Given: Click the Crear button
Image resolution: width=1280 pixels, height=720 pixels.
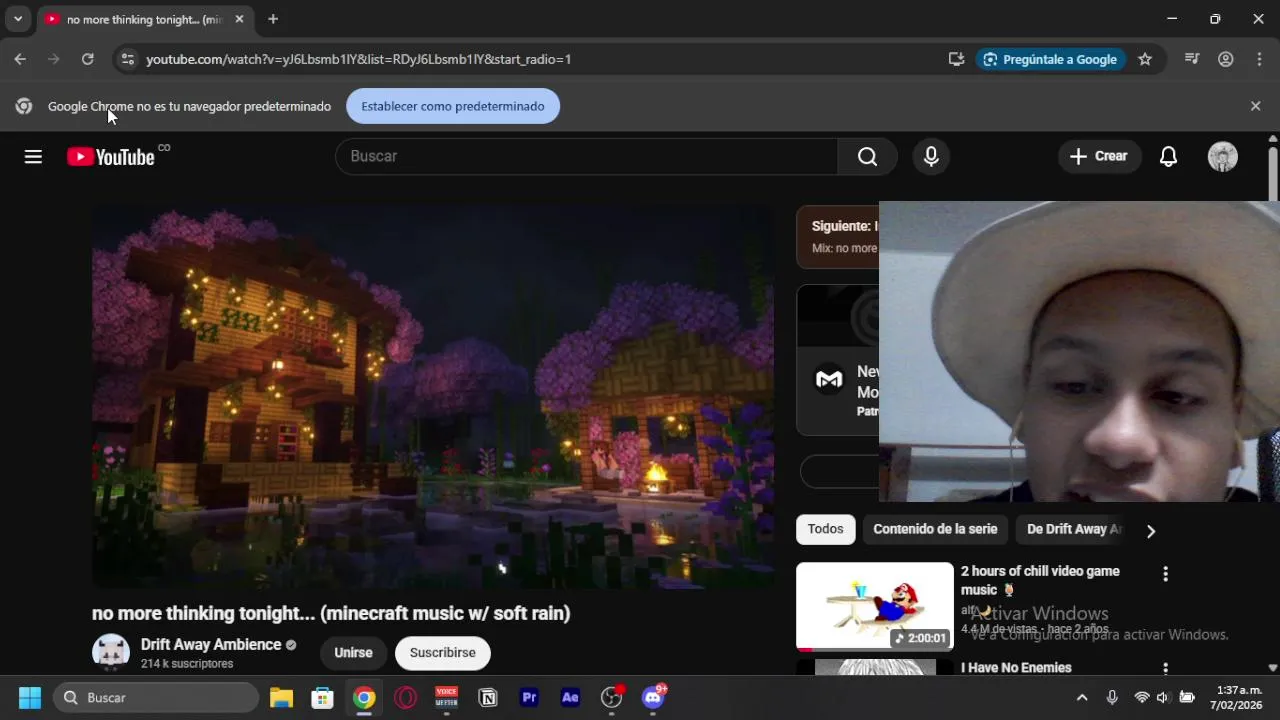Looking at the screenshot, I should (1099, 156).
